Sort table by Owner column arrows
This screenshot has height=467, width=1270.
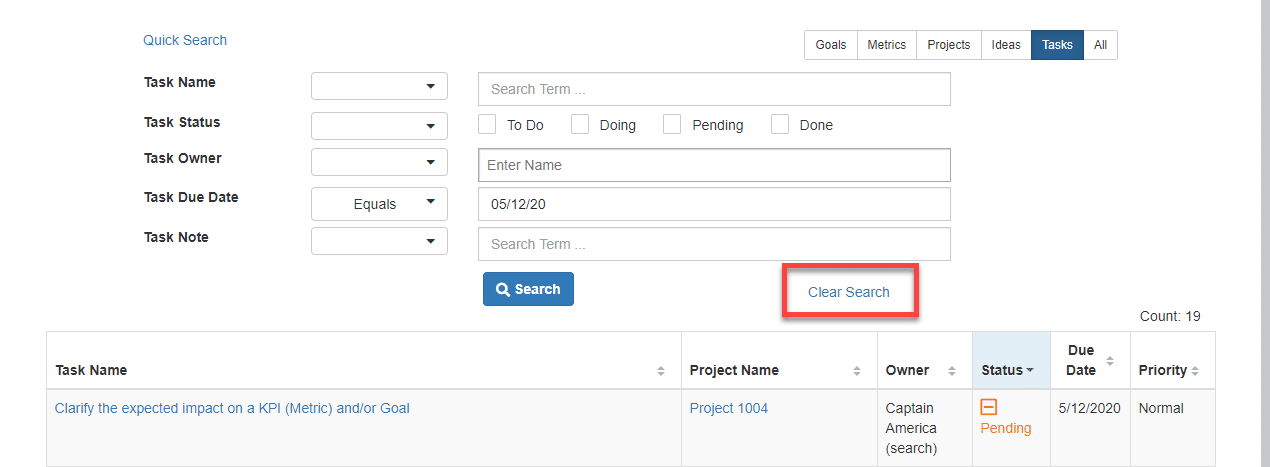tap(951, 371)
